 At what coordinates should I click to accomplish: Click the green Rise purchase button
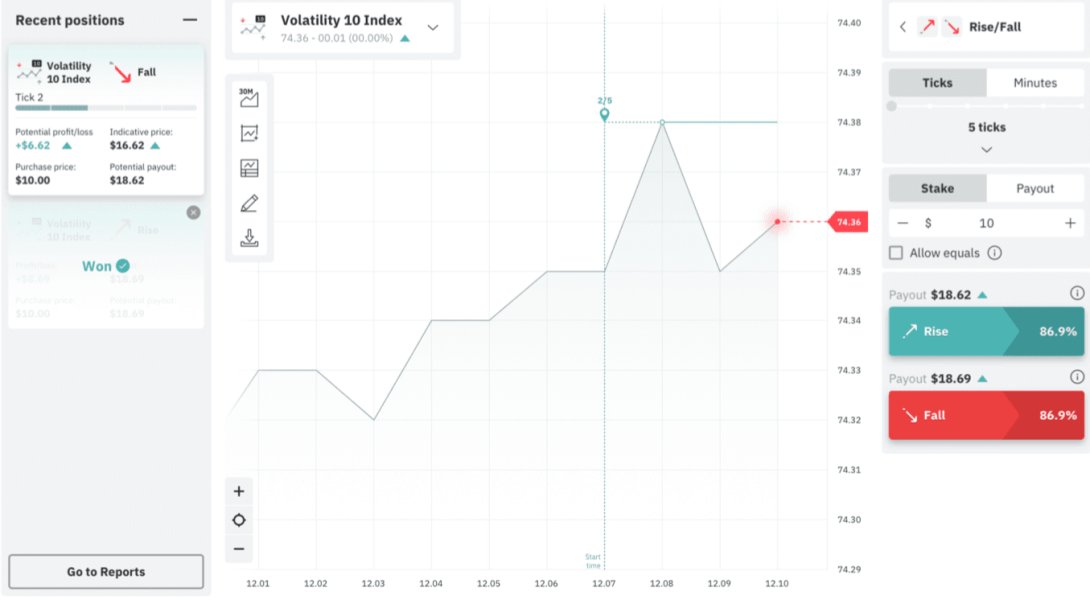[986, 332]
